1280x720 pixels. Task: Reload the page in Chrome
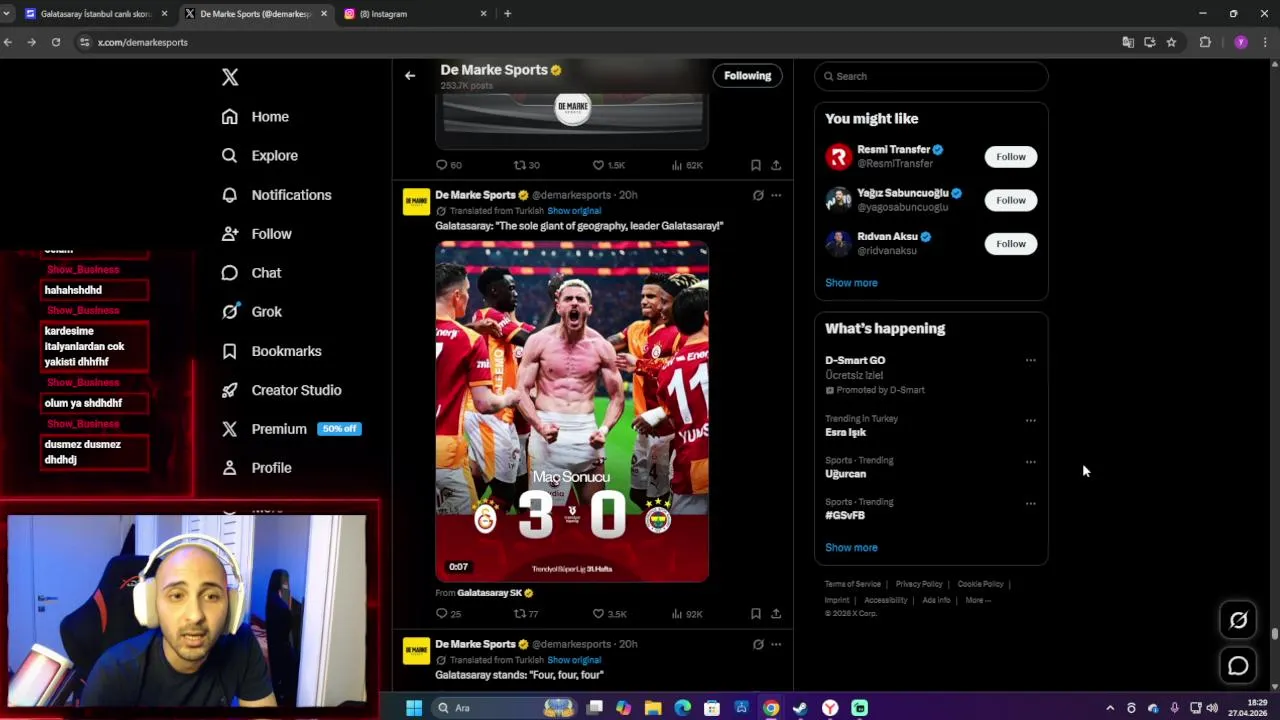pyautogui.click(x=56, y=42)
